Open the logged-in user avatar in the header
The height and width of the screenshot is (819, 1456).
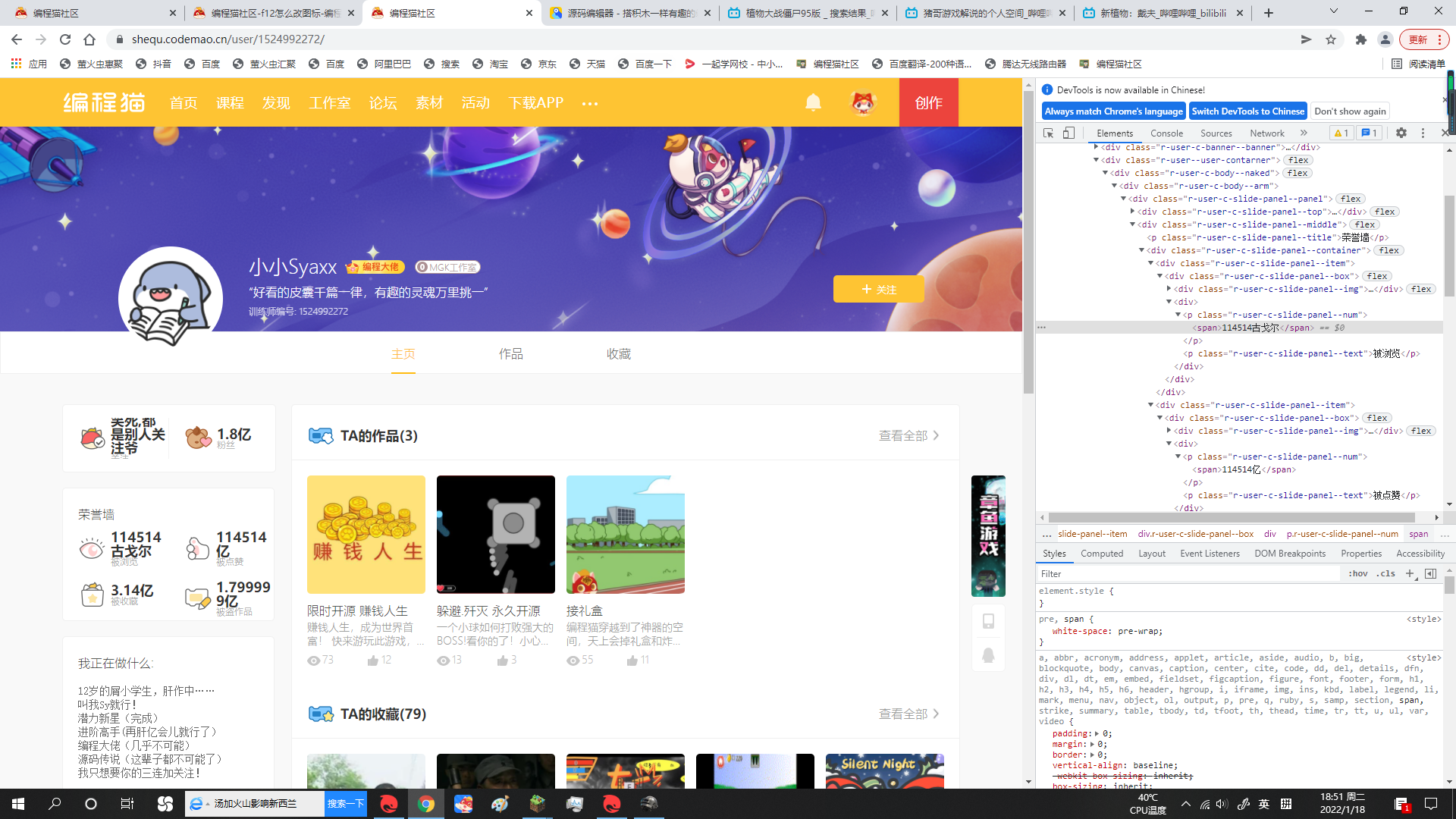[863, 102]
